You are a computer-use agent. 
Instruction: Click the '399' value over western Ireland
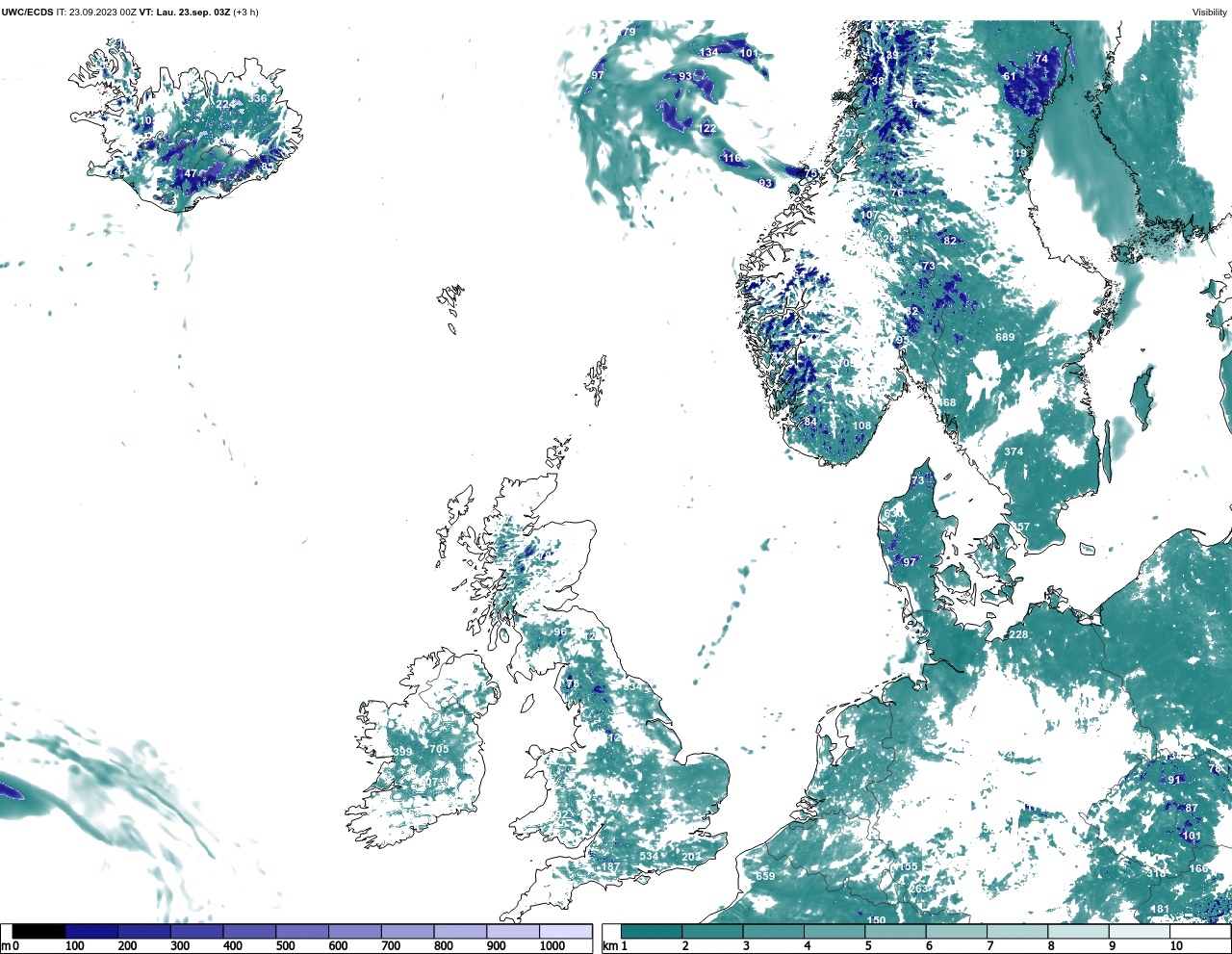pyautogui.click(x=402, y=753)
